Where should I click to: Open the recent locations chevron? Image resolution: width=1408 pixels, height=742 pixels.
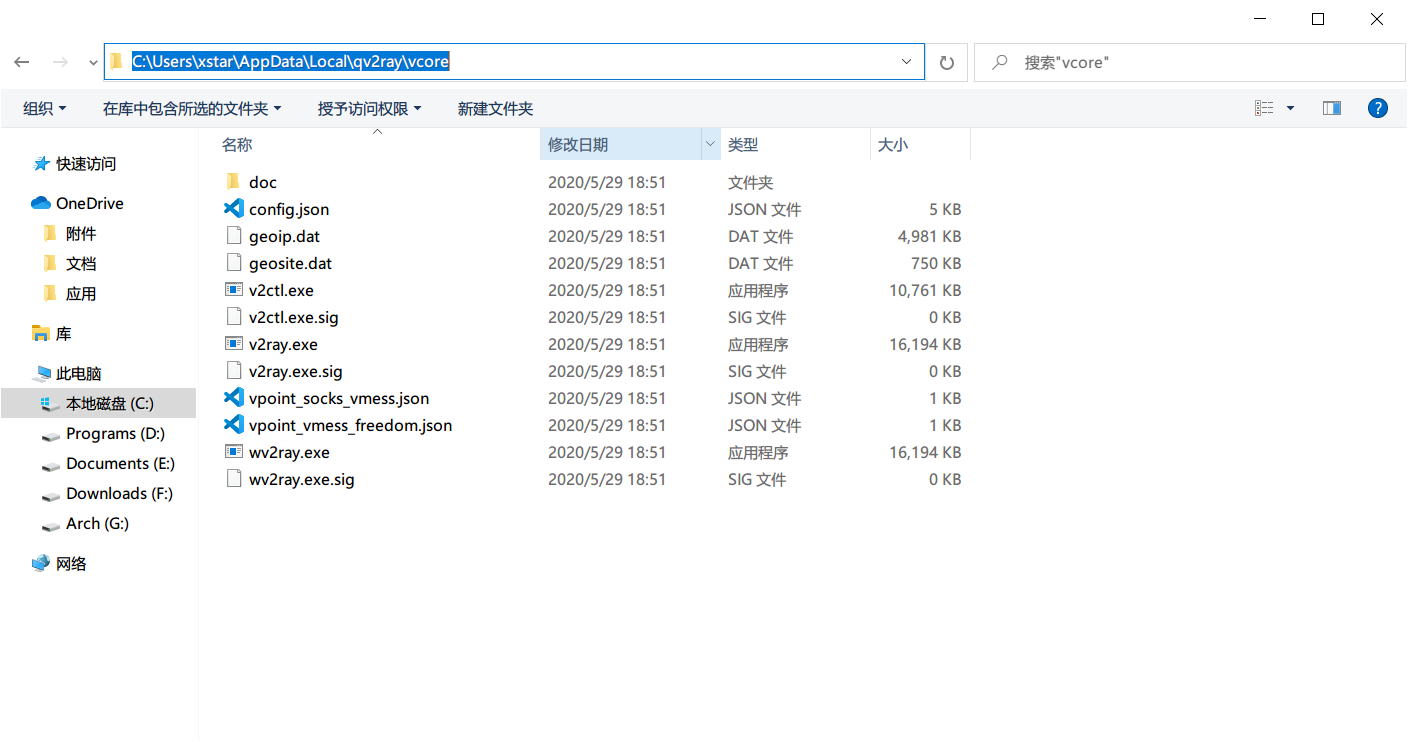pos(93,62)
